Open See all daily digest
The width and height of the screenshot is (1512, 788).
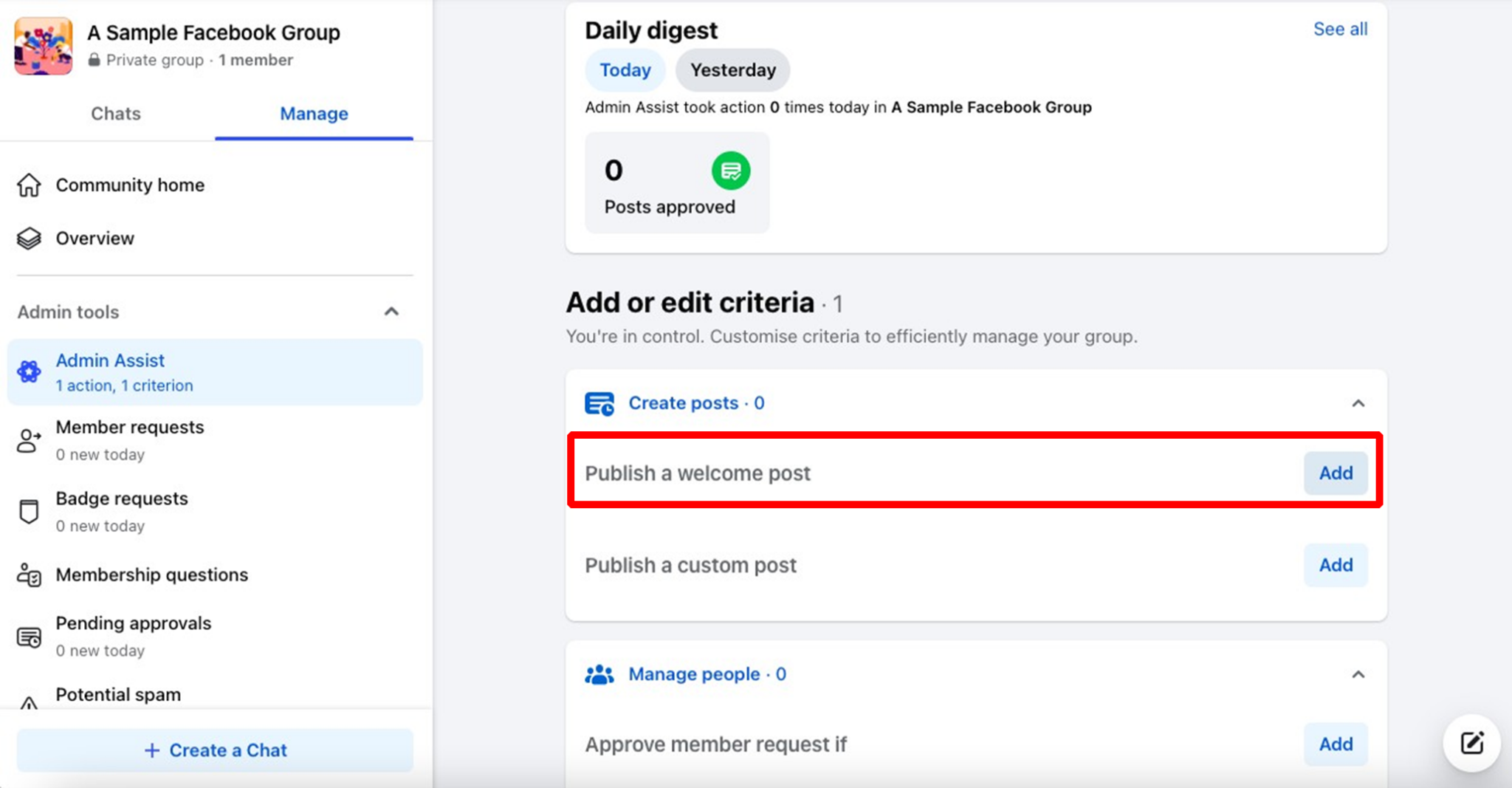pos(1340,29)
